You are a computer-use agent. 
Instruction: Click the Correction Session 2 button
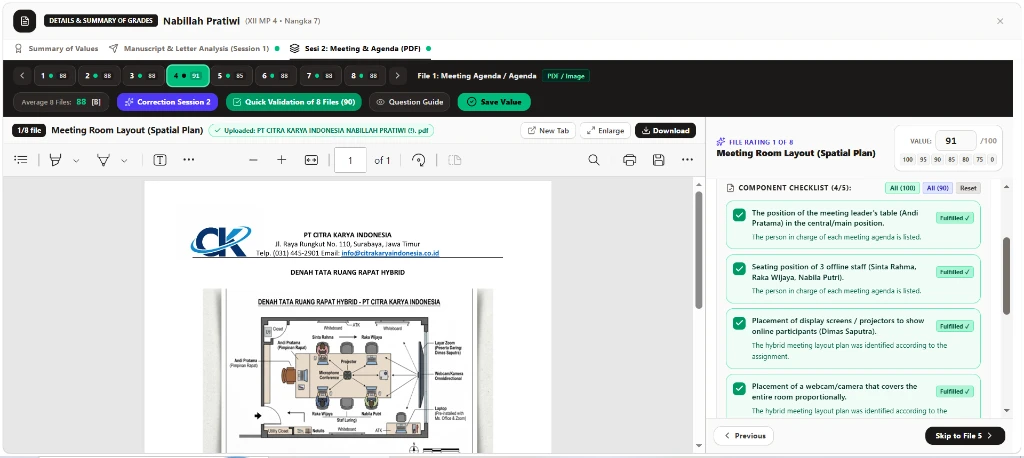168,102
